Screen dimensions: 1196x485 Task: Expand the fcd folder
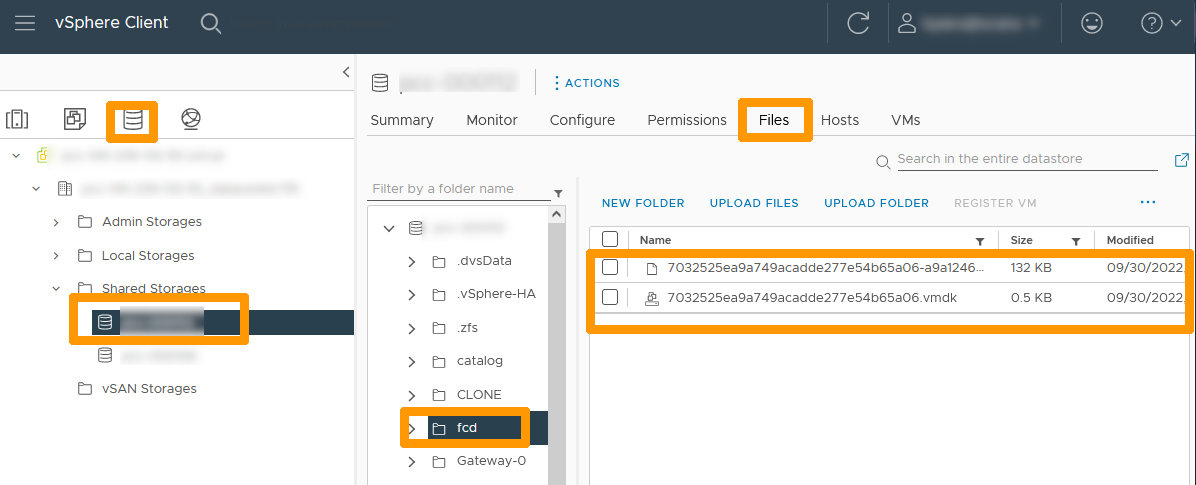pyautogui.click(x=412, y=428)
